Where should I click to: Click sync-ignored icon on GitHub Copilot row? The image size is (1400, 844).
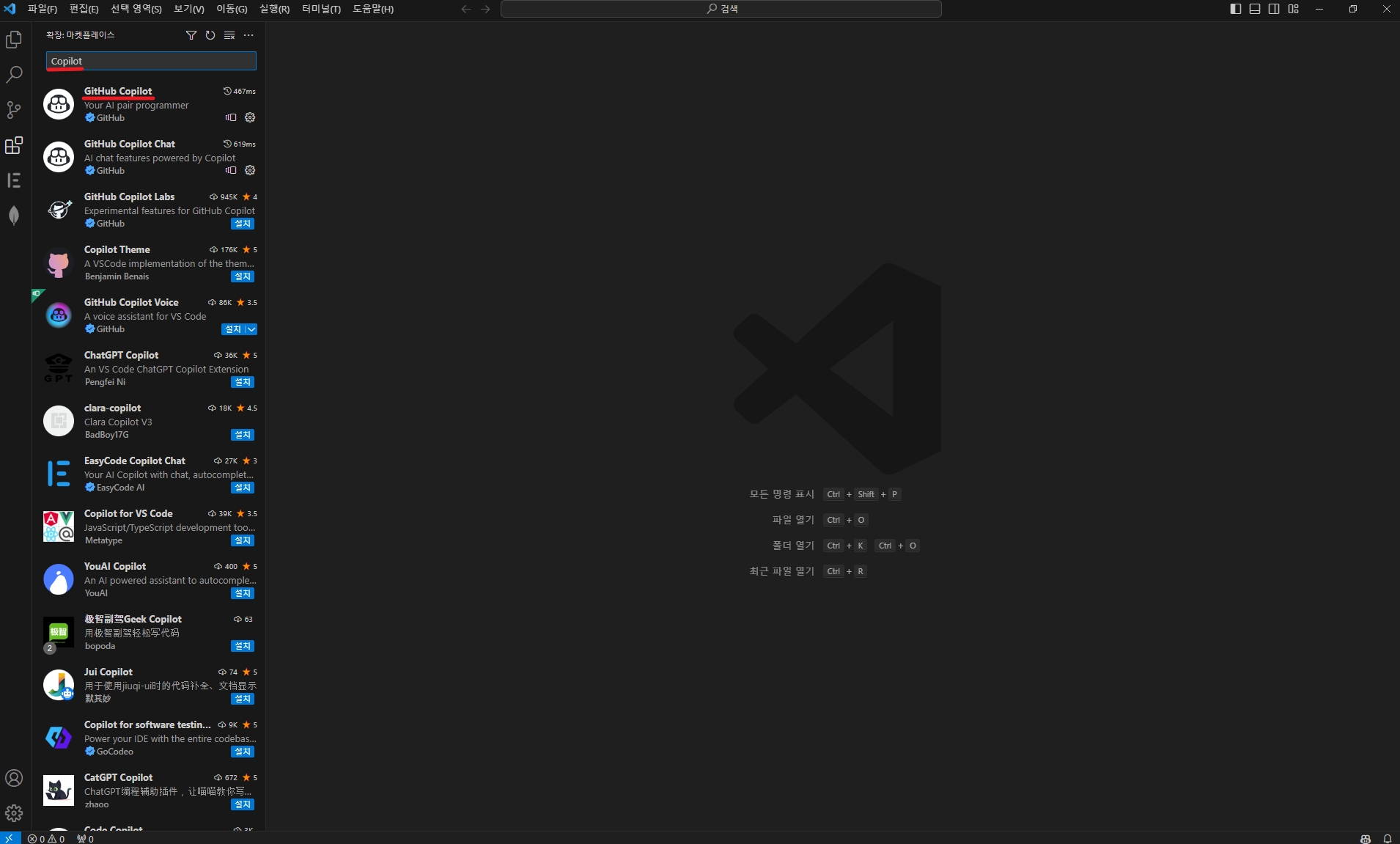231,117
